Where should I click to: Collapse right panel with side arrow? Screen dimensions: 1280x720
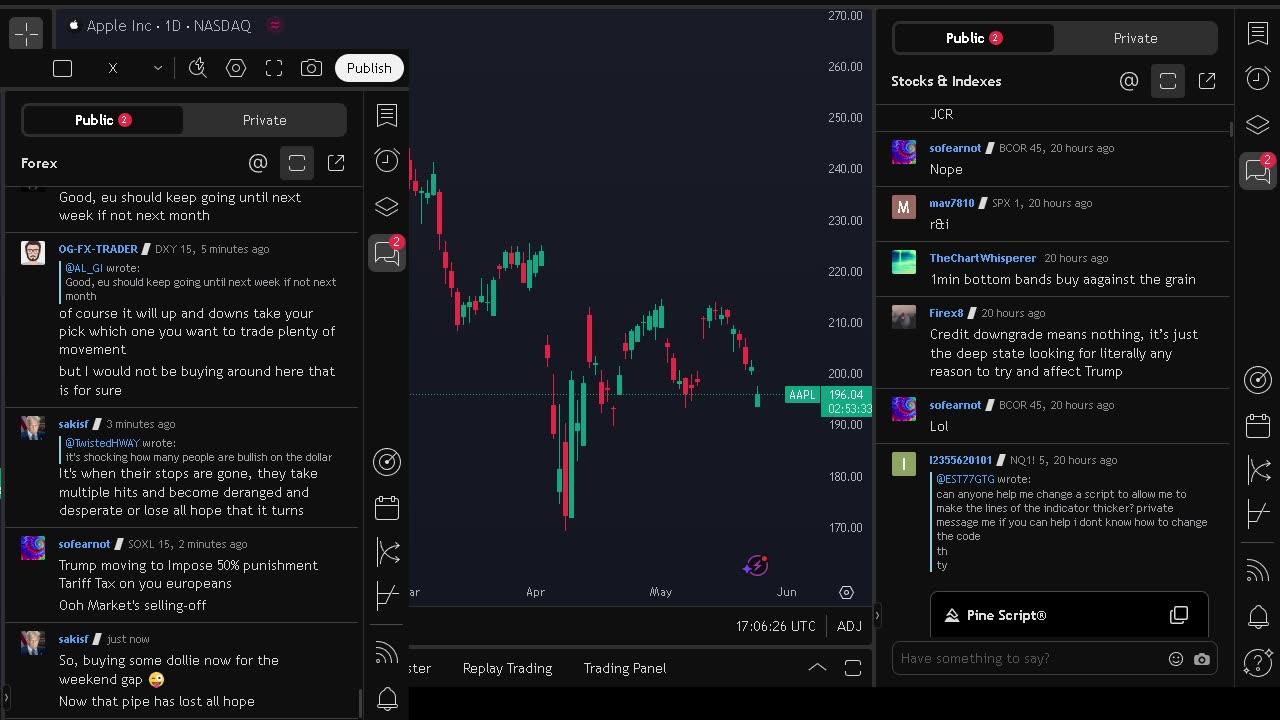click(x=877, y=616)
